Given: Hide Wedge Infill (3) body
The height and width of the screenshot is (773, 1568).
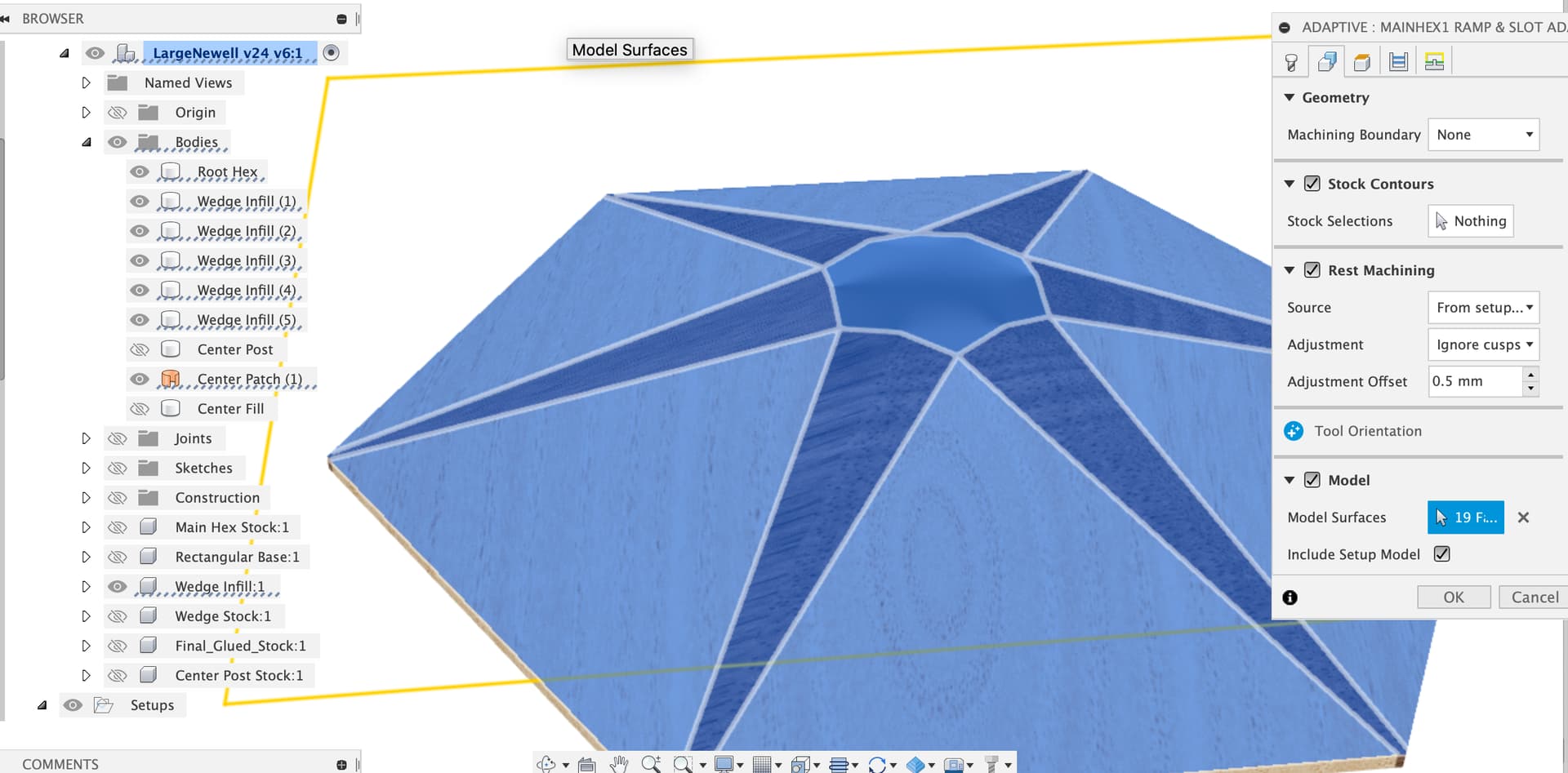Looking at the screenshot, I should [140, 261].
